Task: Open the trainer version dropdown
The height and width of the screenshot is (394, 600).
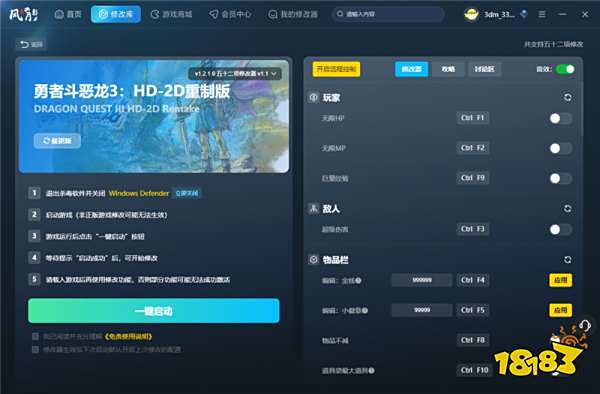Action: (x=235, y=73)
